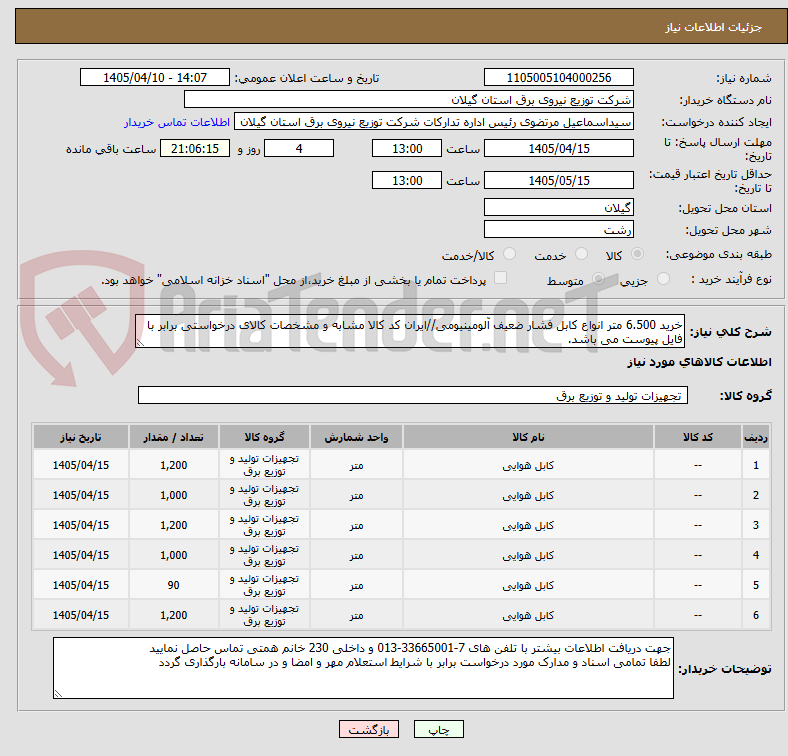This screenshot has width=788, height=756.
Task: Click کابل هوایی in row 1
Action: (528, 465)
